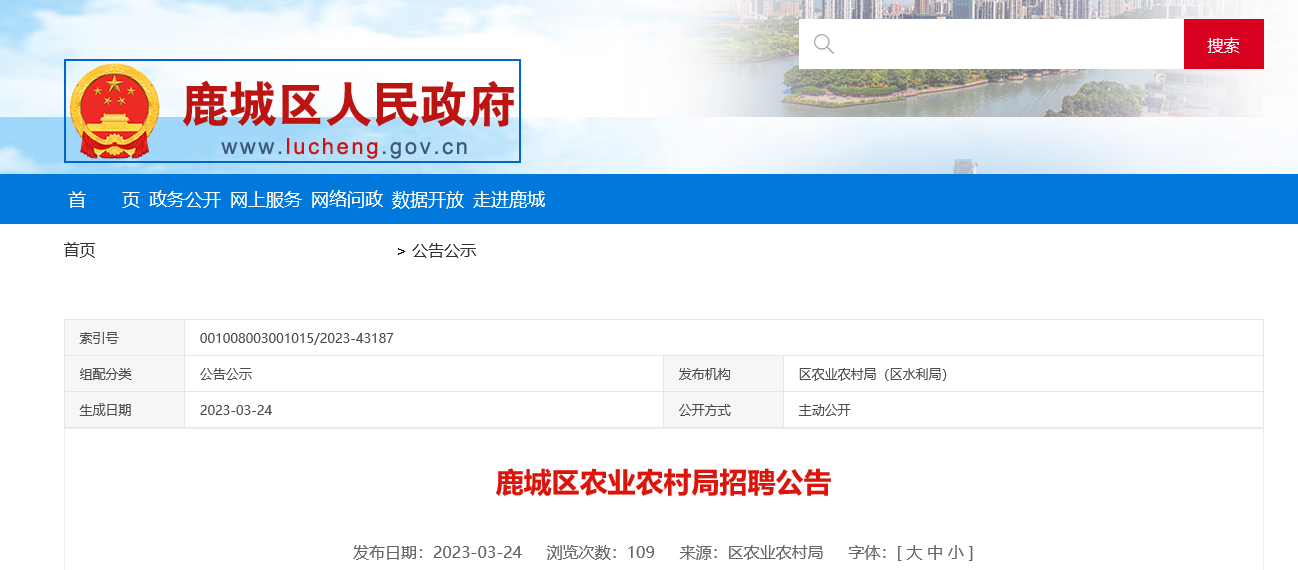Click 浏览次数：109 text
The width and height of the screenshot is (1298, 570).
click(x=601, y=552)
